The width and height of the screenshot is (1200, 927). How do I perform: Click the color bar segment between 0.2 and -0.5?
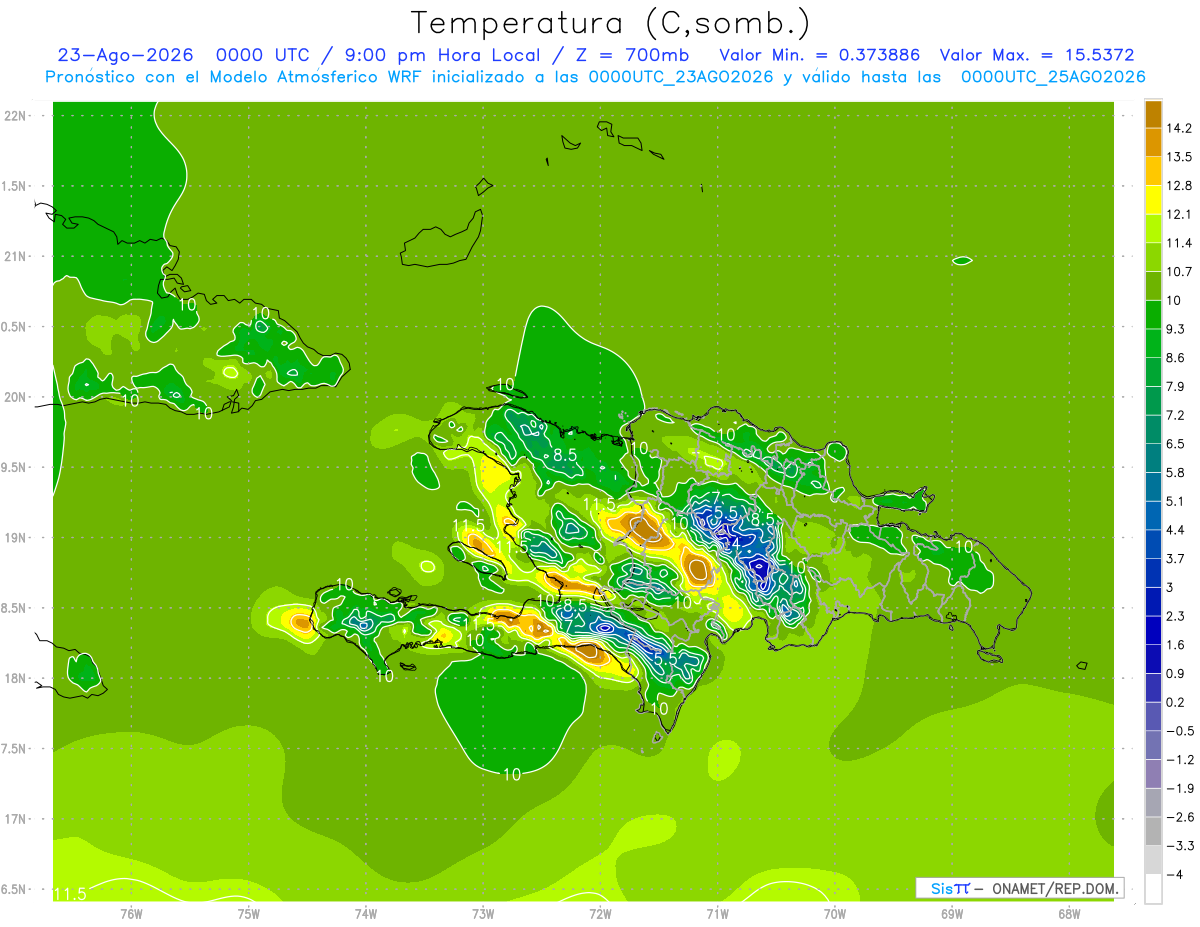click(1153, 716)
